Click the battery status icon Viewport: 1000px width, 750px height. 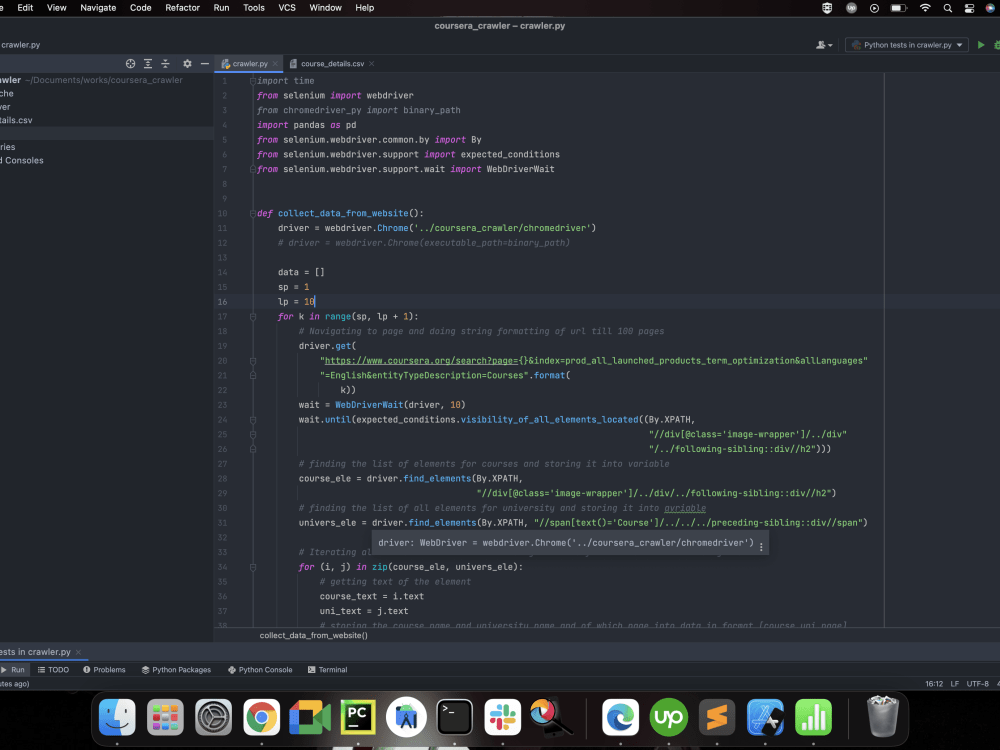click(899, 8)
